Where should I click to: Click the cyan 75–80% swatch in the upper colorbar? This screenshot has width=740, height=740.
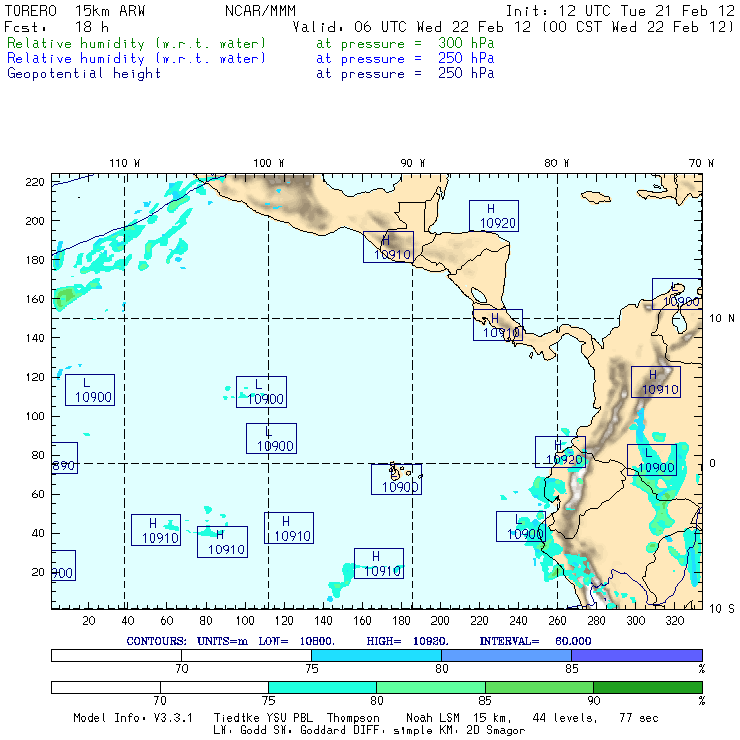coord(376,655)
